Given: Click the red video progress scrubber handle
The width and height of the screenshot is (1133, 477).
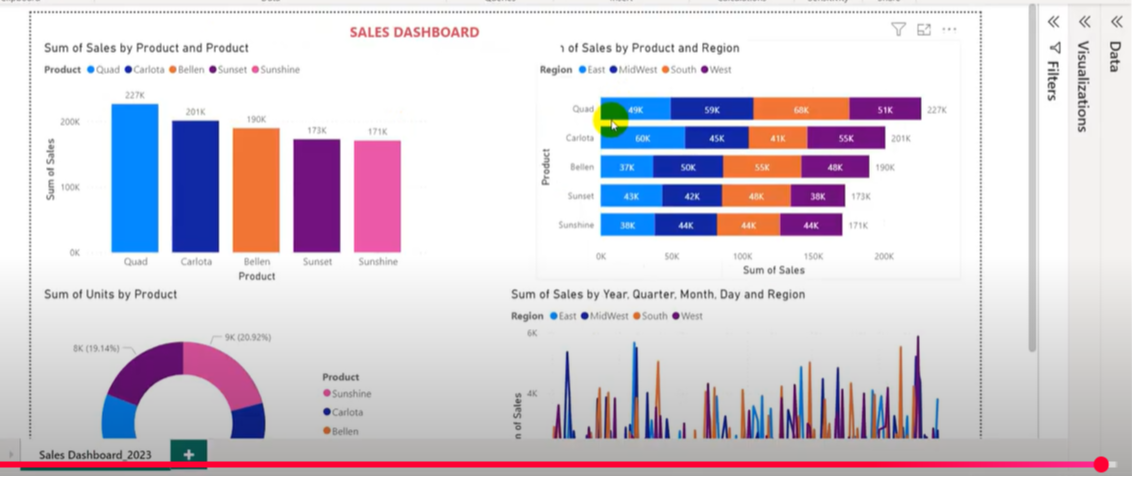Looking at the screenshot, I should (x=1101, y=465).
